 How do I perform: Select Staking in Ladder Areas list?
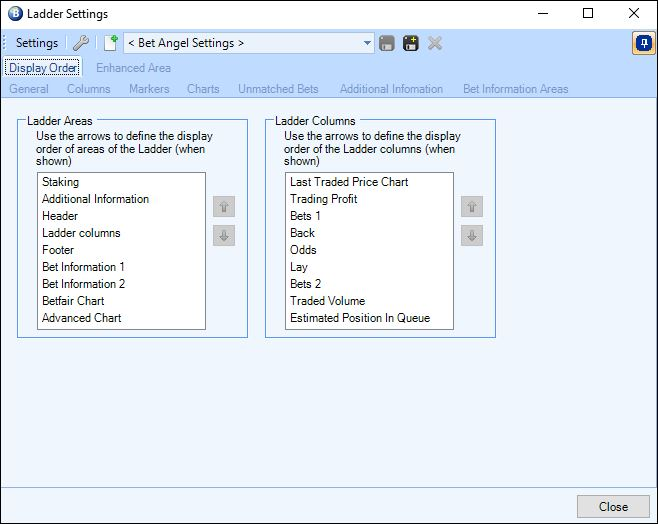[61, 182]
